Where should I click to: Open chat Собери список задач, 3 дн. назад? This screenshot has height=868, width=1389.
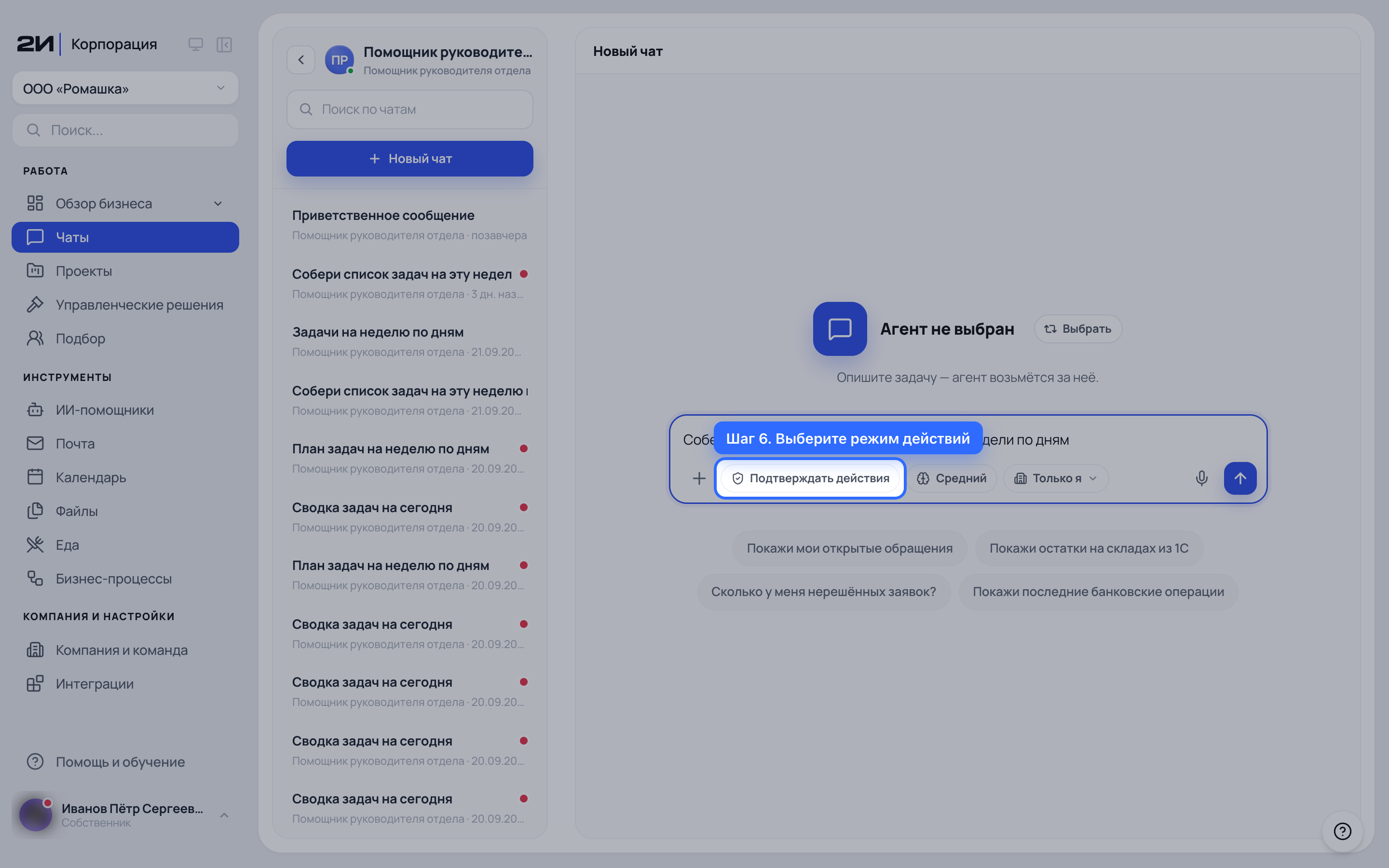pyautogui.click(x=410, y=284)
